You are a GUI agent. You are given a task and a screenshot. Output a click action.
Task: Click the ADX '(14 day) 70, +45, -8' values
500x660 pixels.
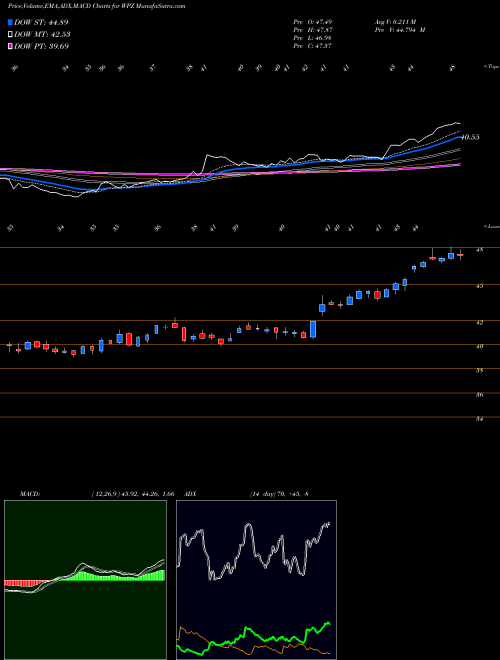tap(279, 494)
